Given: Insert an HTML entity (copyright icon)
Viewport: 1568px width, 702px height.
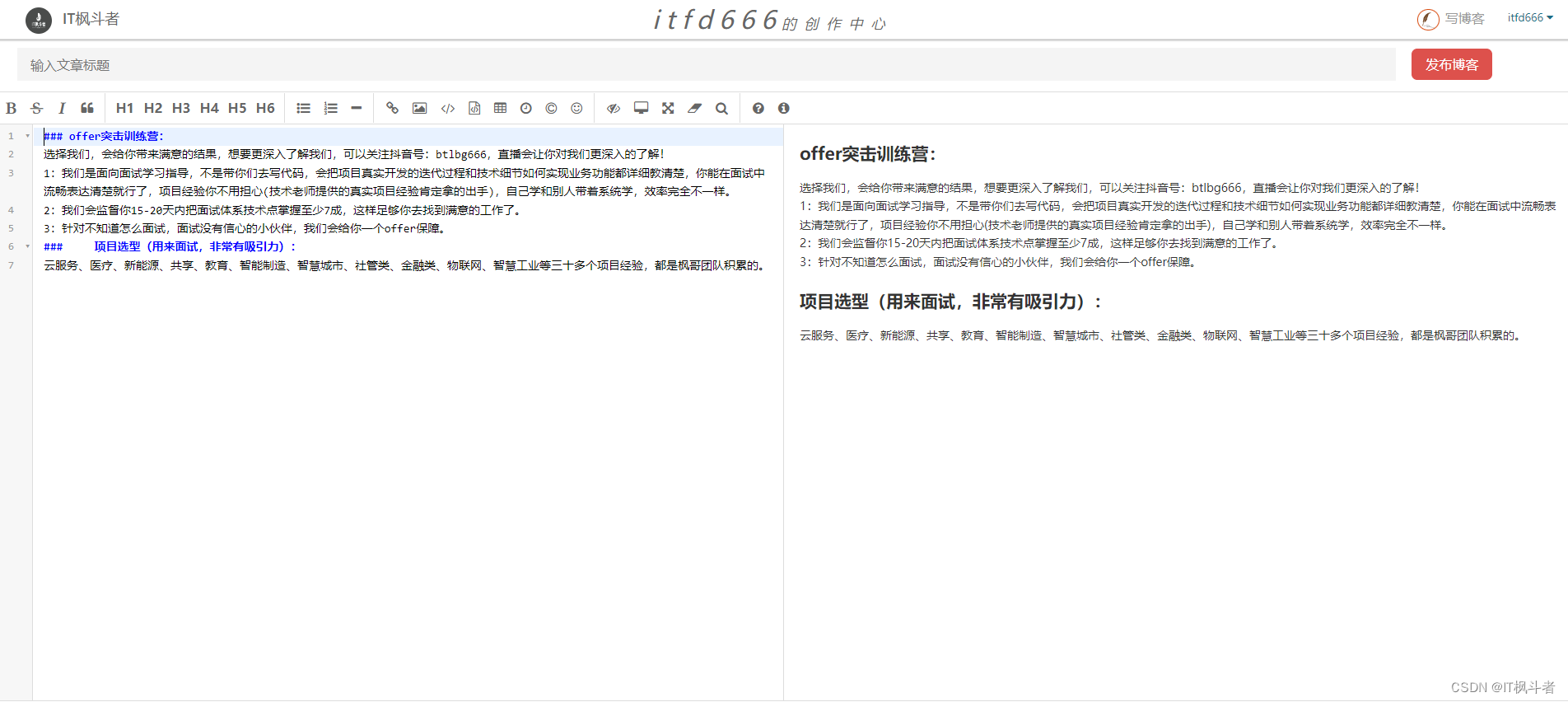Looking at the screenshot, I should coord(552,108).
